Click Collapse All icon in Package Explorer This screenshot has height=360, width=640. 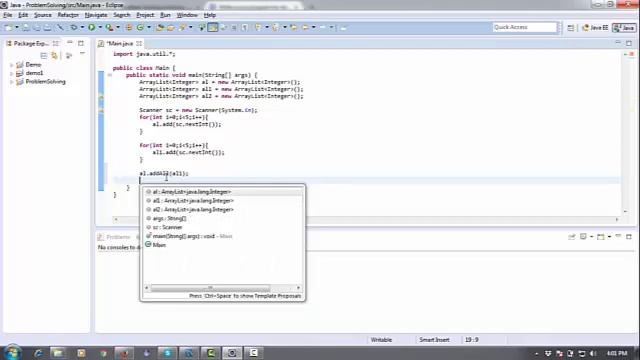point(44,55)
